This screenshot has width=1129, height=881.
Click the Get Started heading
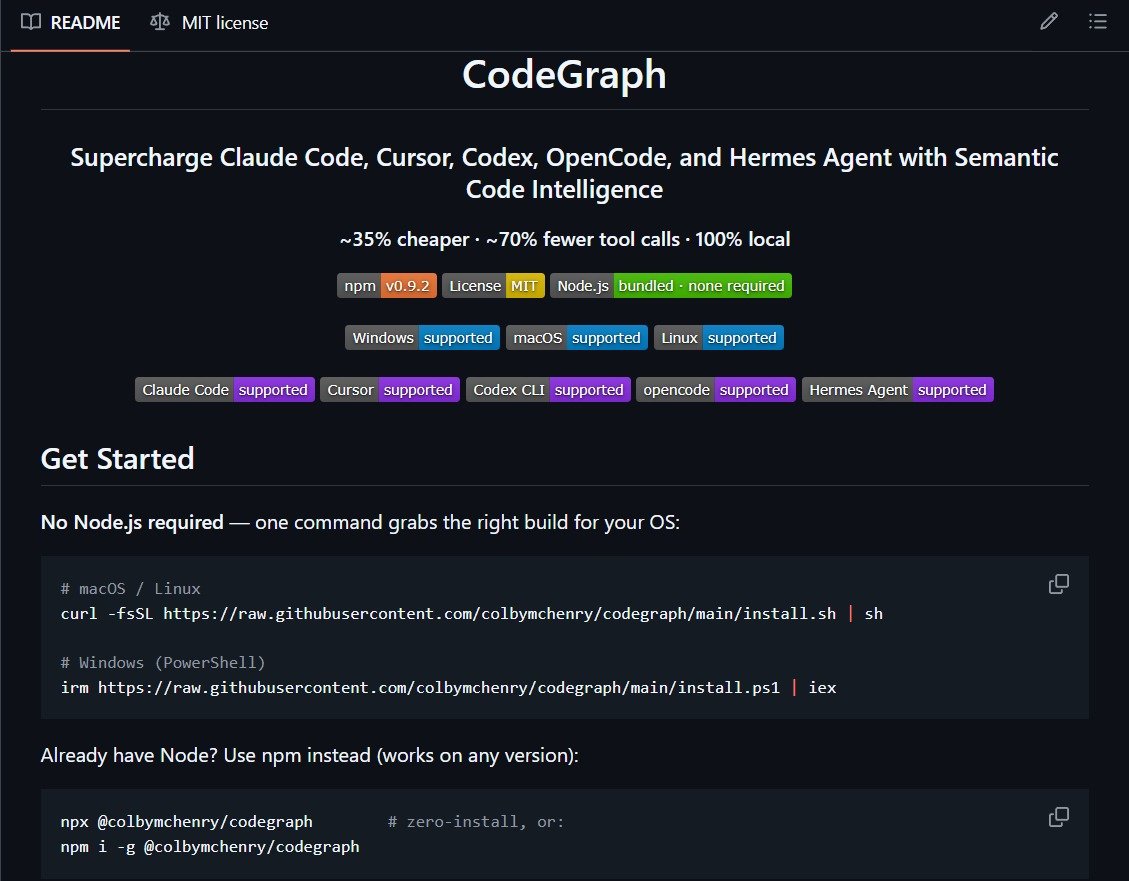click(117, 458)
